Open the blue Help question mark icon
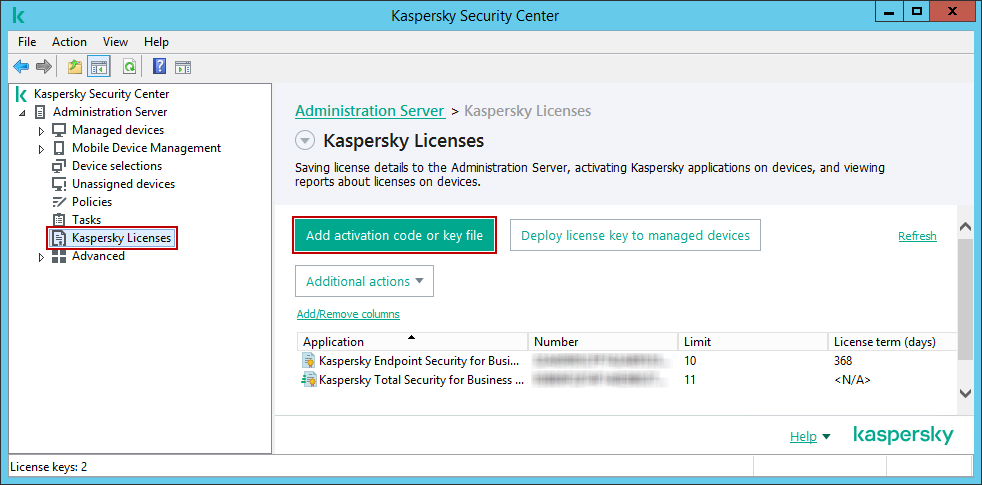982x485 pixels. pos(159,67)
